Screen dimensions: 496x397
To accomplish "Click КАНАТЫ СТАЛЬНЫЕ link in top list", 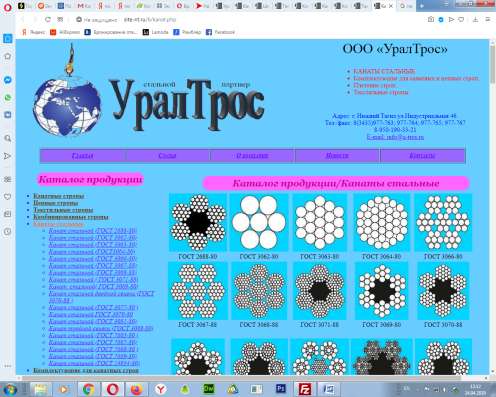I will (384, 71).
